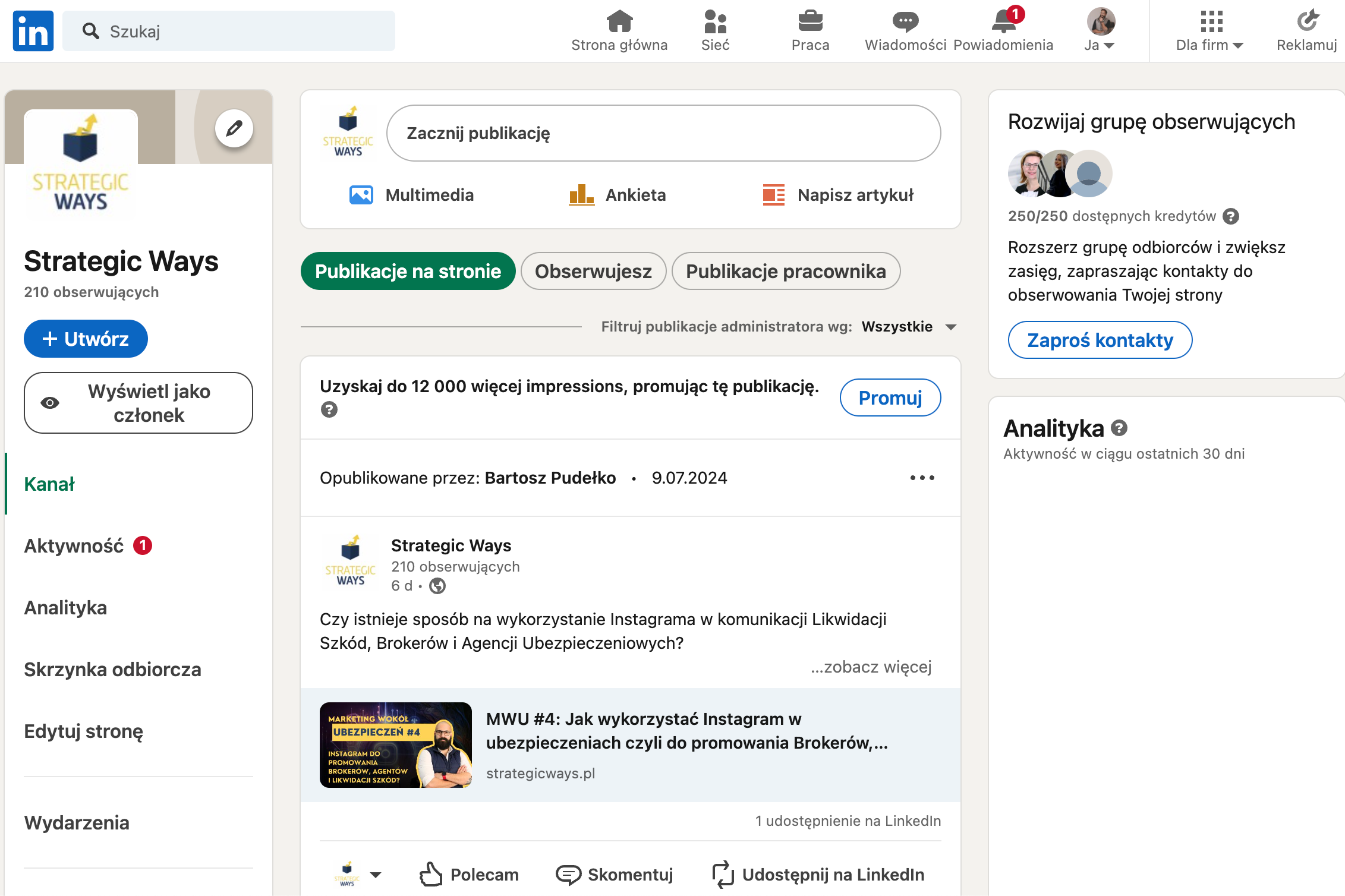Switch to the Obserwujesz tab
This screenshot has width=1345, height=896.
pyautogui.click(x=593, y=271)
